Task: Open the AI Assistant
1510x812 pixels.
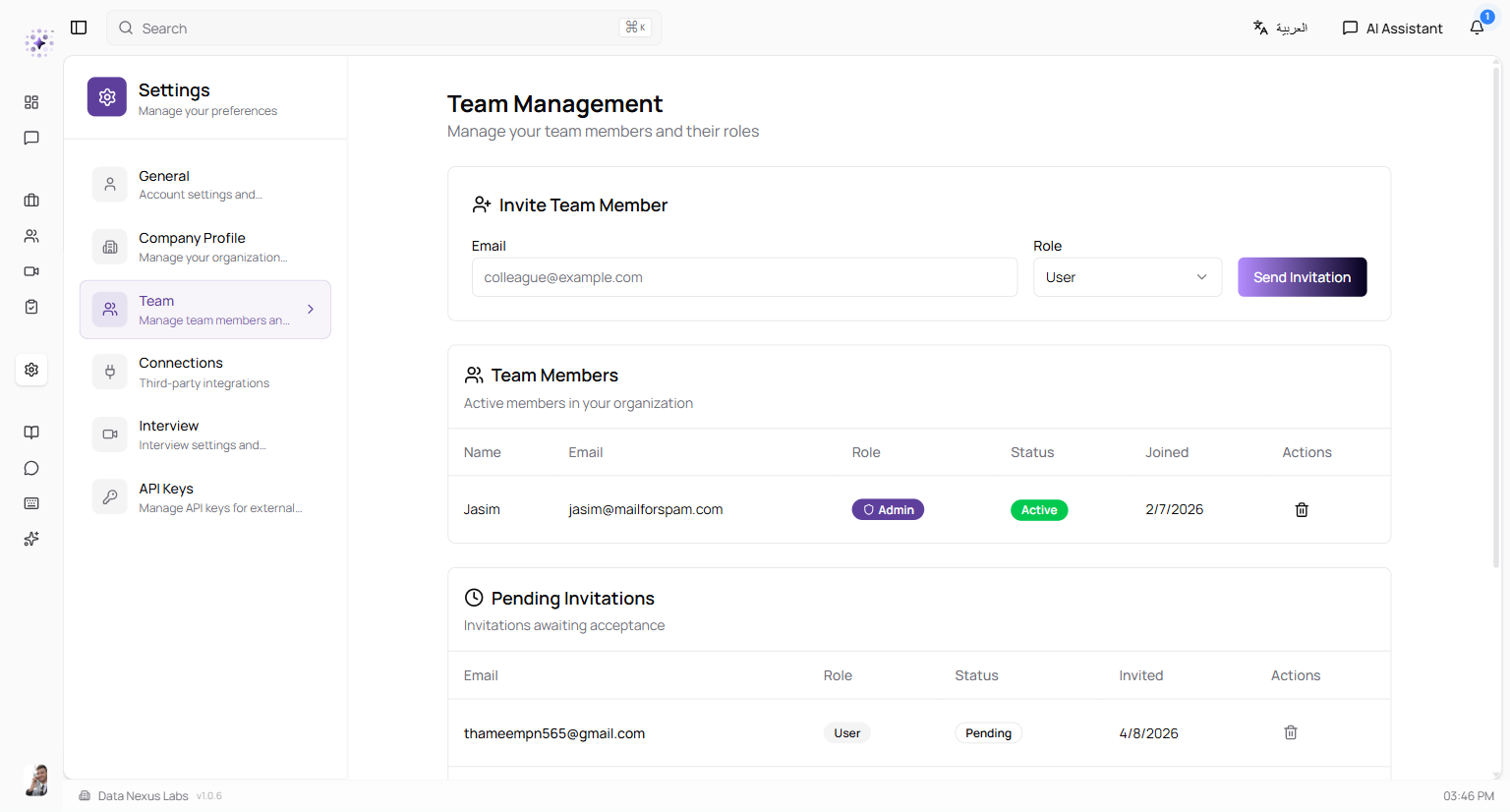Action: coord(1392,28)
